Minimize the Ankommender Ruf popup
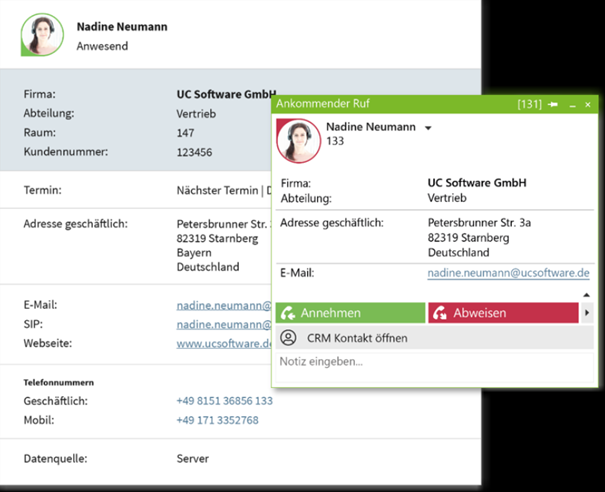The image size is (605, 492). pos(573,105)
